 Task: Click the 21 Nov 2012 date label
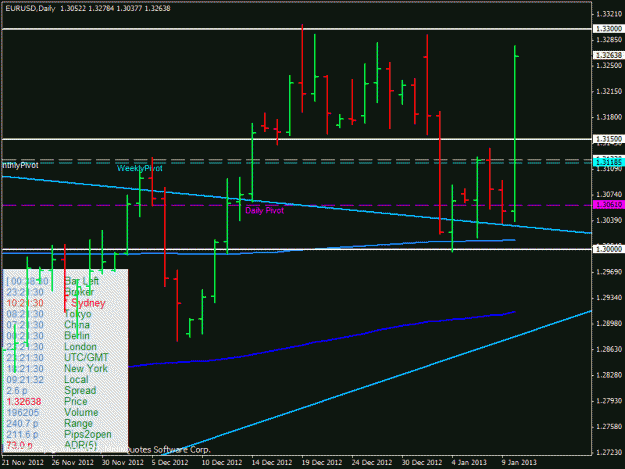[x=22, y=462]
